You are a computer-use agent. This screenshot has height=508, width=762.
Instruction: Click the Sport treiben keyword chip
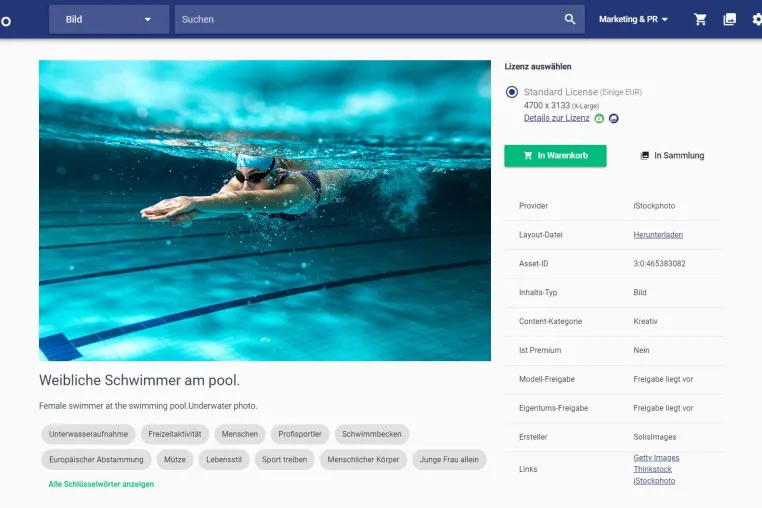click(x=285, y=459)
